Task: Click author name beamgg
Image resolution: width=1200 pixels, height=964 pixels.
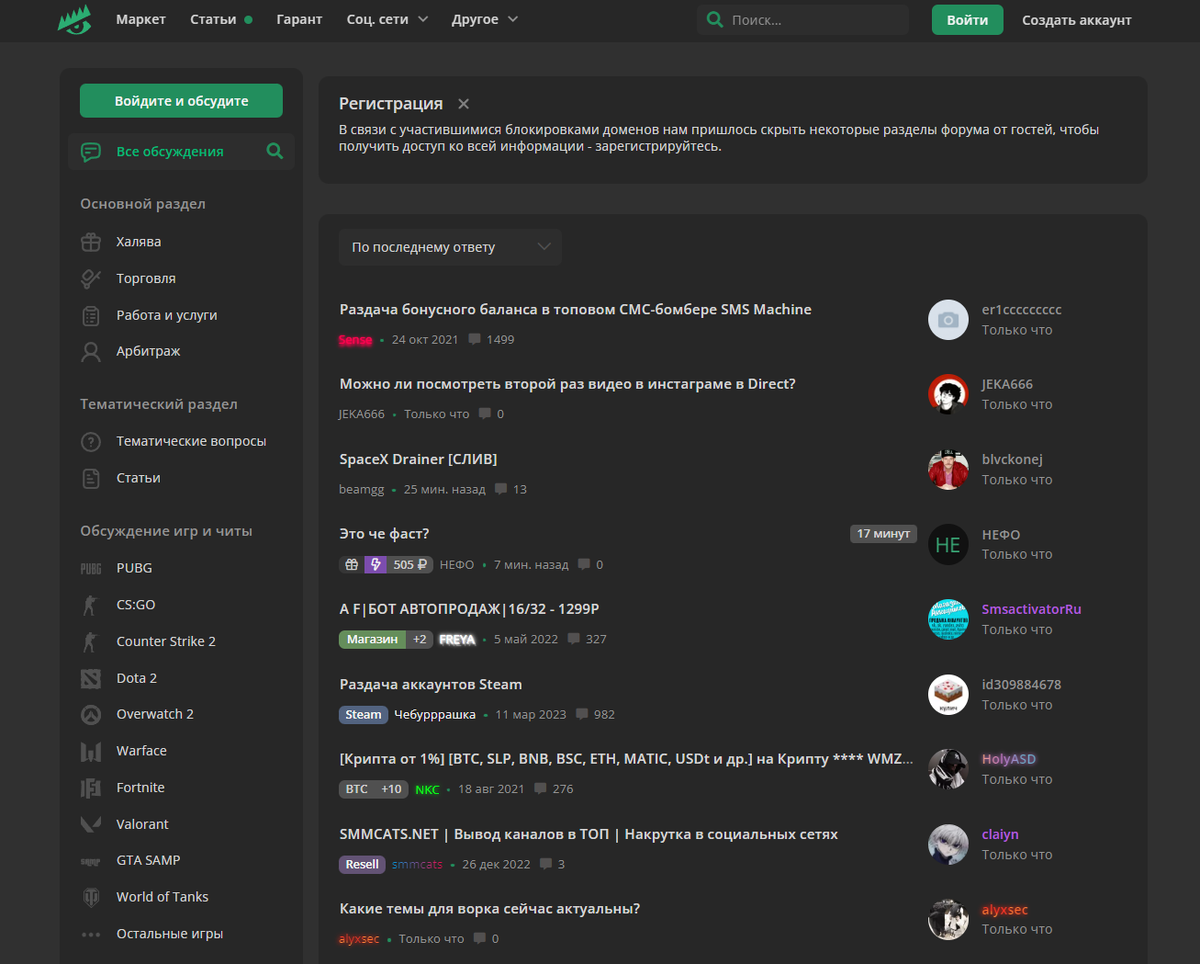Action: [x=361, y=489]
